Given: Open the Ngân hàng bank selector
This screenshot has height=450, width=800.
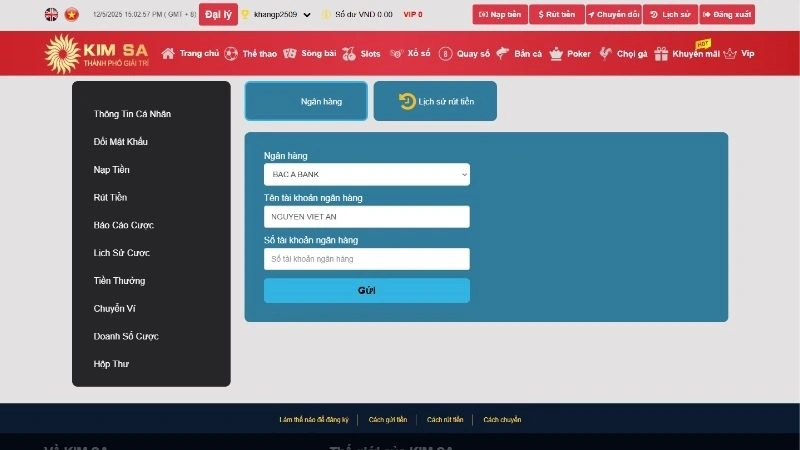Looking at the screenshot, I should 366,174.
